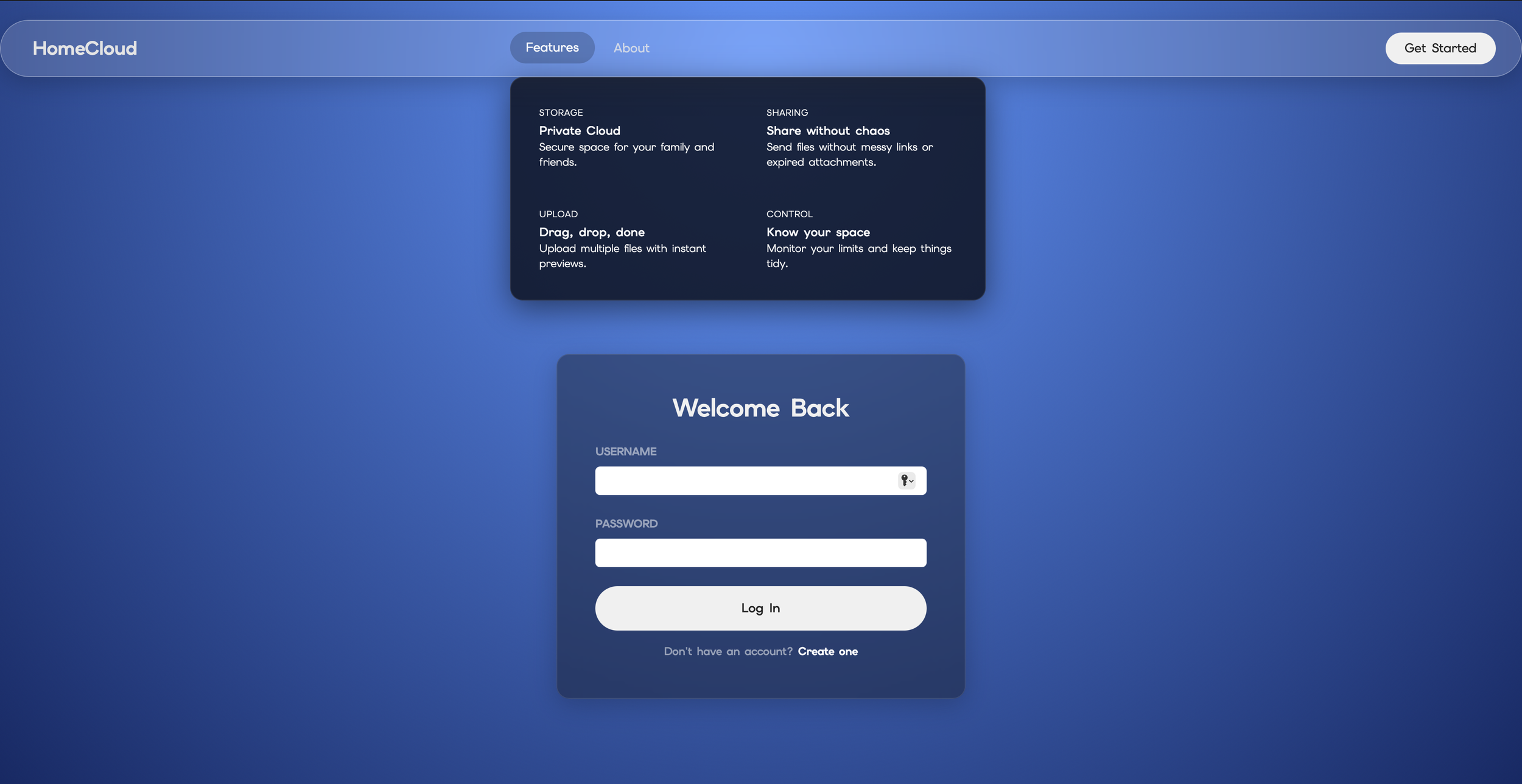Select the Private Cloud storage card
The image size is (1522, 784).
coord(627,137)
